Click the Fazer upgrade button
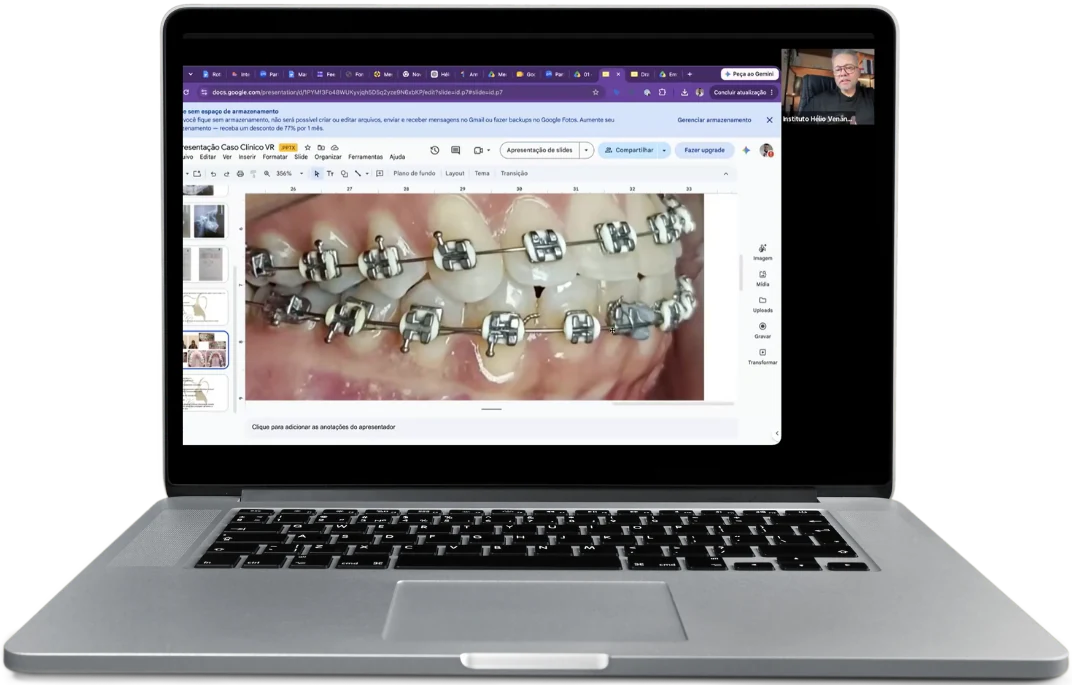Image resolution: width=1072 pixels, height=685 pixels. point(704,150)
